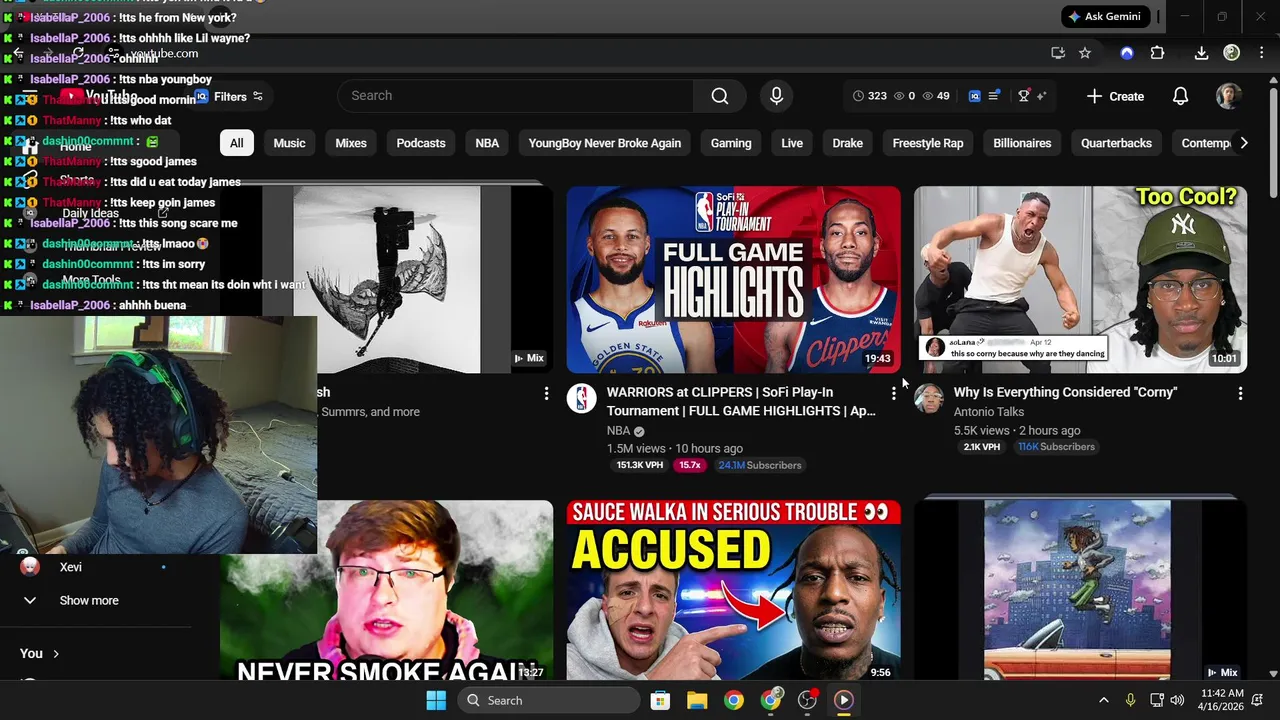Open the Too Cool corny video thumbnail
Image resolution: width=1280 pixels, height=720 pixels.
[1080, 279]
